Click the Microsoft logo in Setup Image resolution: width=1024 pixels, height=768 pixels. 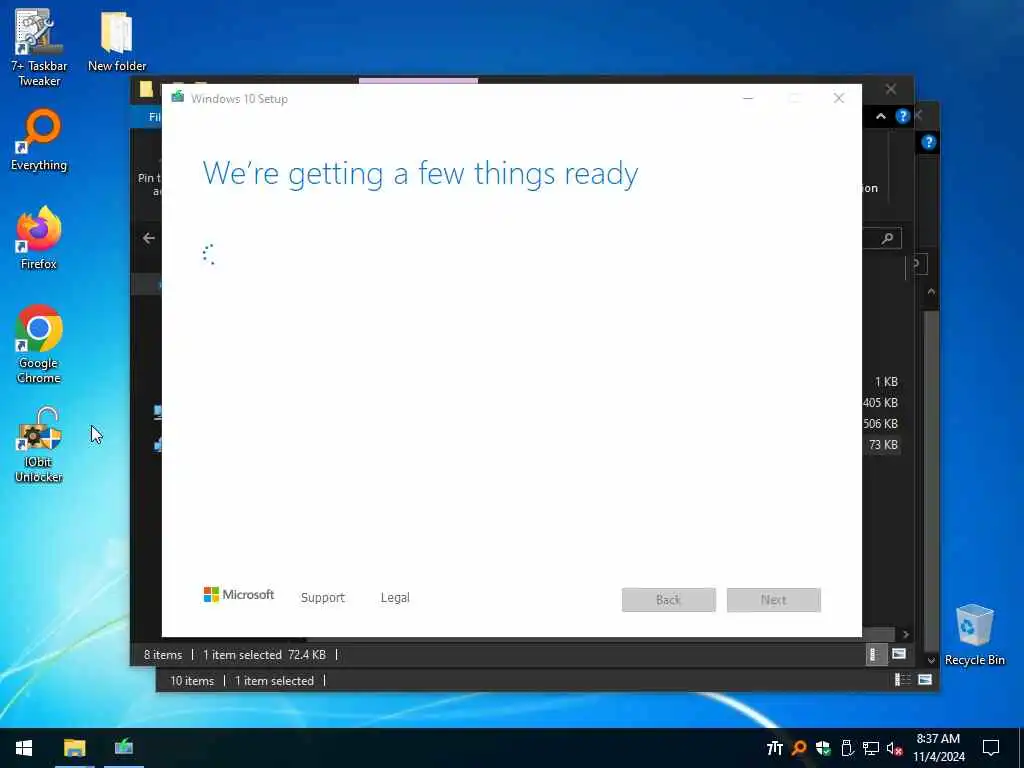(x=239, y=594)
